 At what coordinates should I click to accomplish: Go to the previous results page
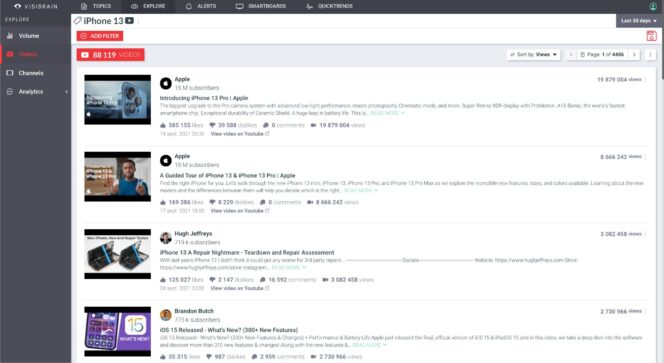pos(571,55)
